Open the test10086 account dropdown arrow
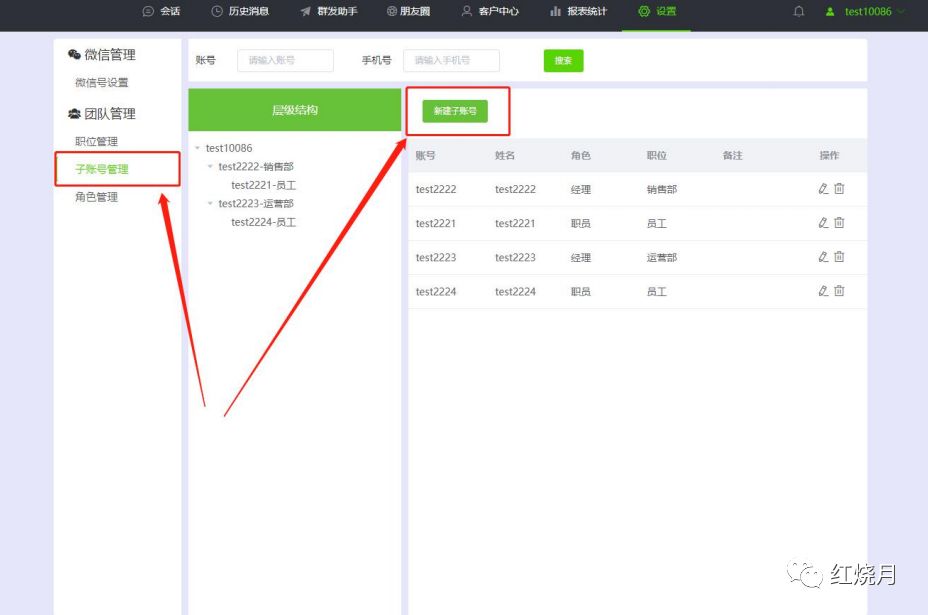The height and width of the screenshot is (615, 928). (x=901, y=11)
